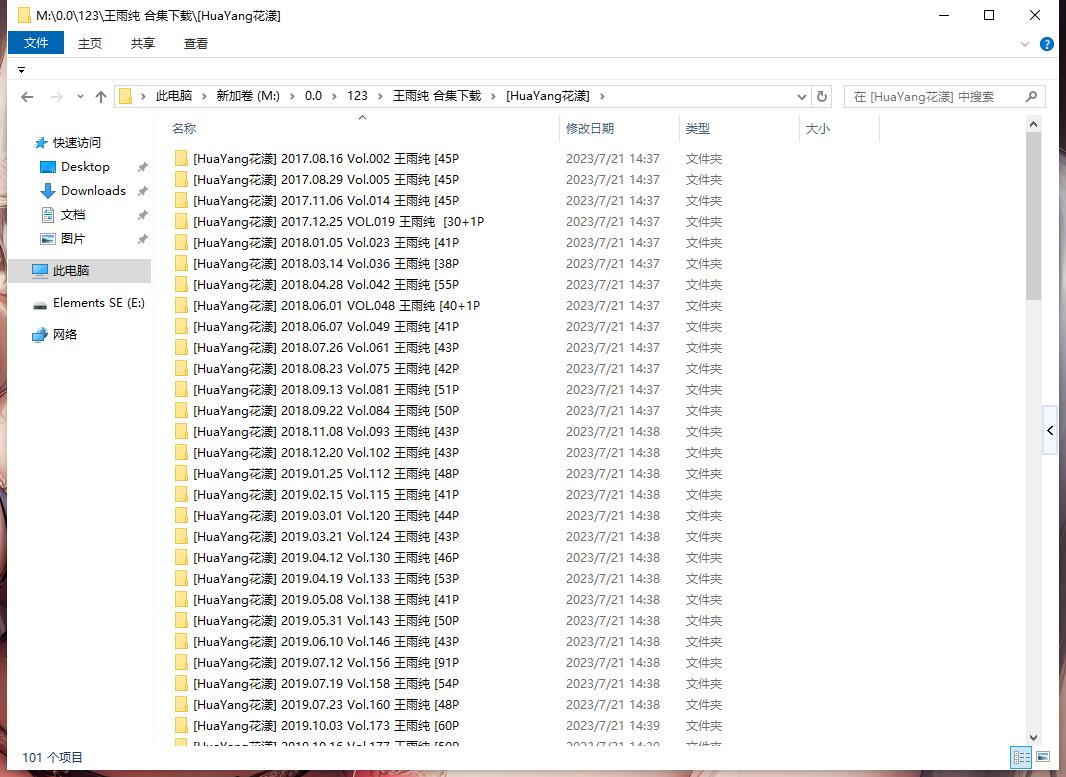1066x777 pixels.
Task: Click the vertical scrollbar thumb
Action: 1033,215
